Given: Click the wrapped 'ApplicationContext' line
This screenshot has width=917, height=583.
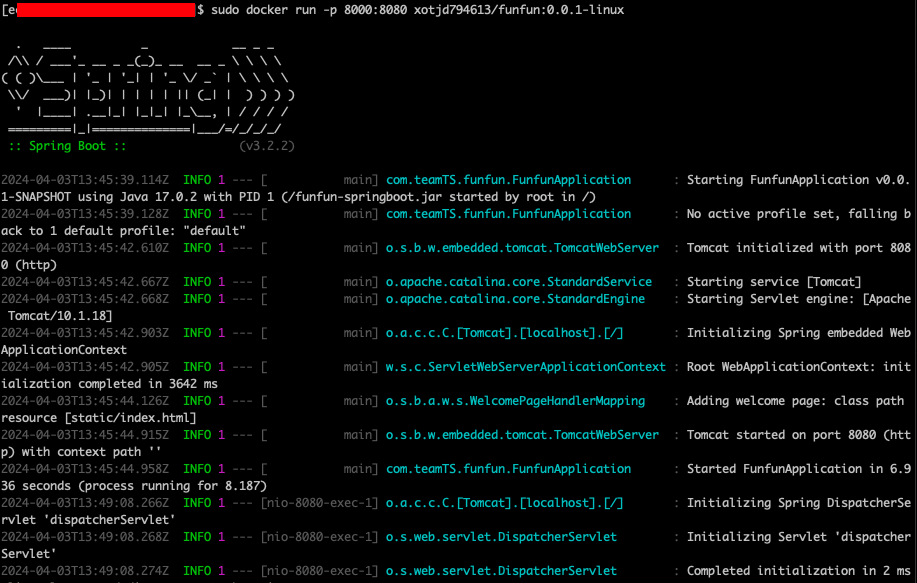Looking at the screenshot, I should 64,350.
